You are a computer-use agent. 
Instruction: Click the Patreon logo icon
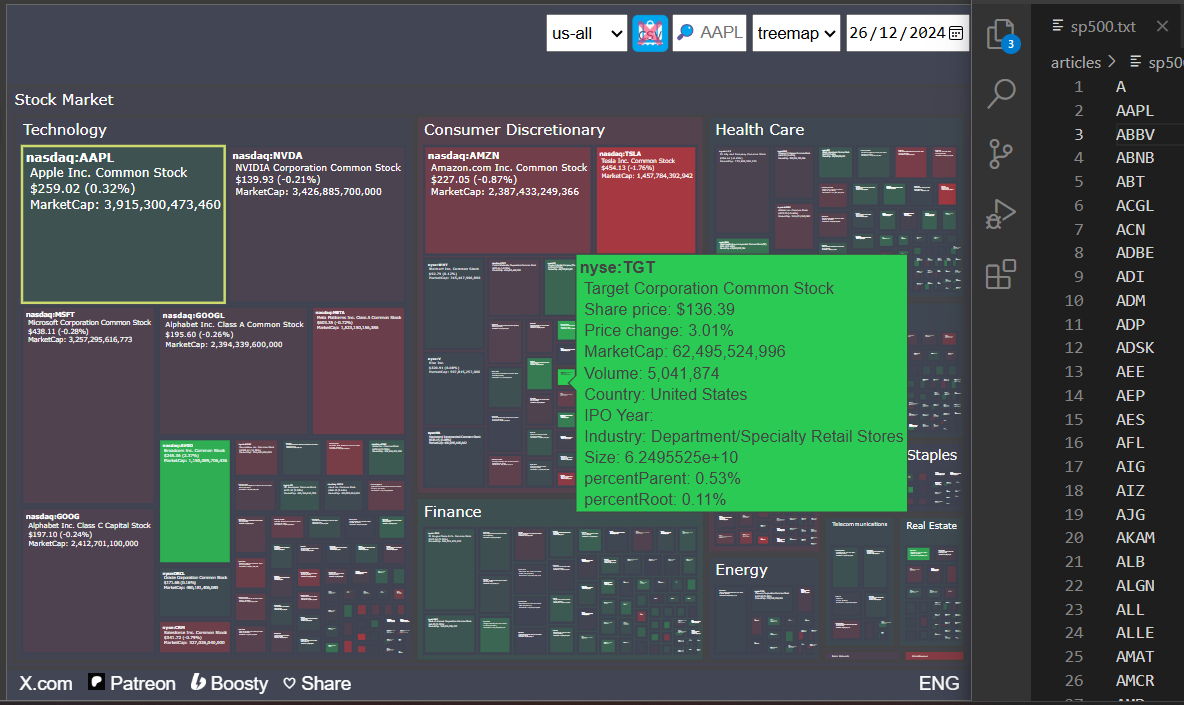[97, 682]
